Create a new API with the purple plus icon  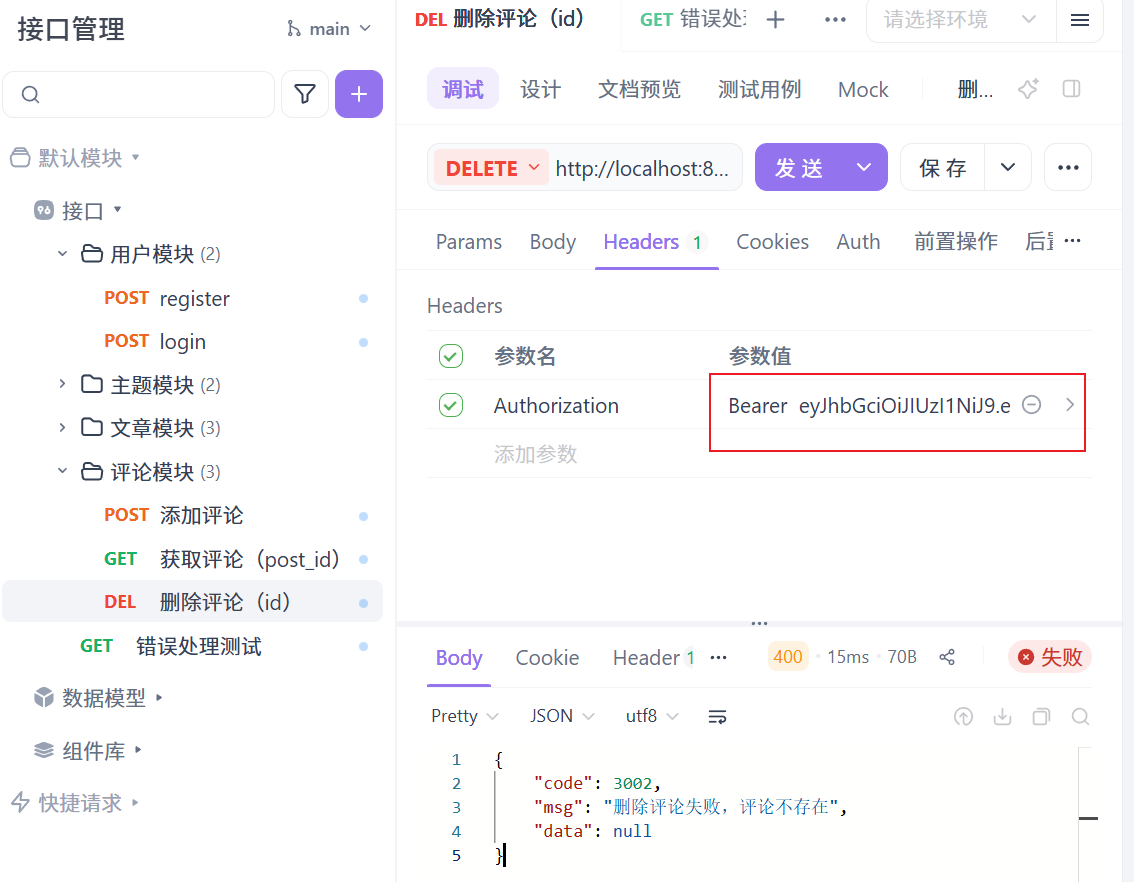point(358,94)
